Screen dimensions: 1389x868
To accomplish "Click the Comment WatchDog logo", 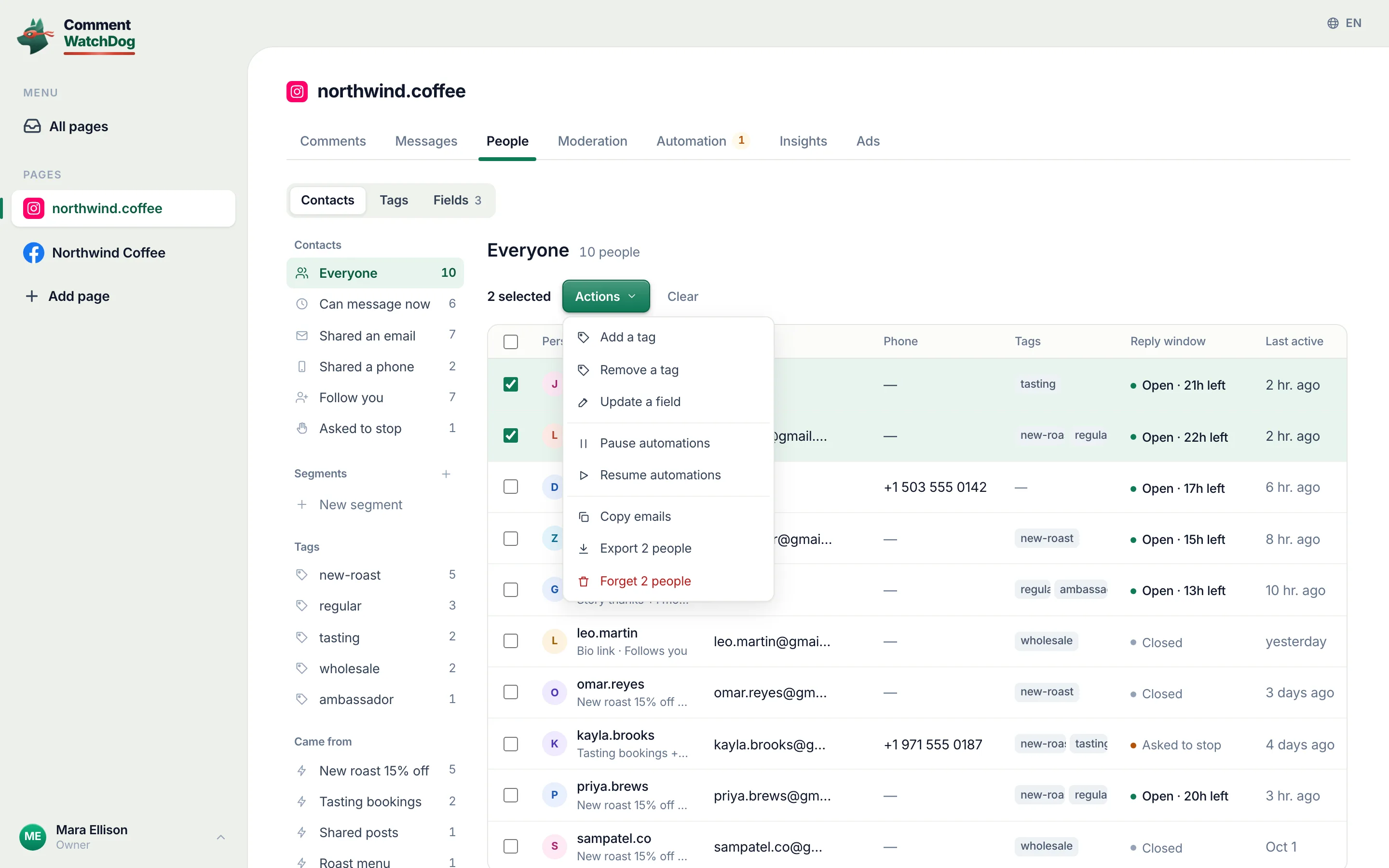I will (x=76, y=36).
